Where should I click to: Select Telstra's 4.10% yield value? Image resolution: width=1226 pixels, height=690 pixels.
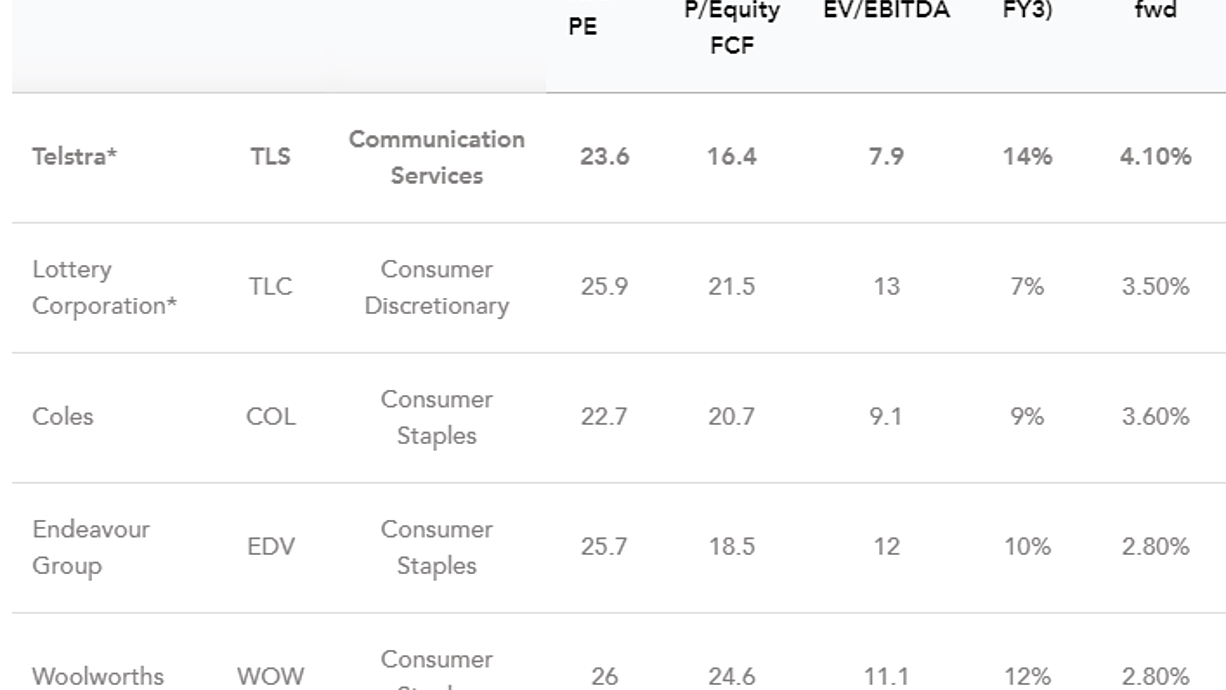(1156, 157)
